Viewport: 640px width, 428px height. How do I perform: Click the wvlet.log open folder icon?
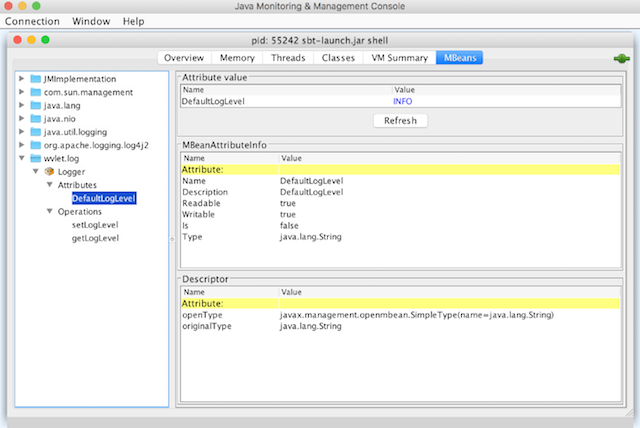click(x=36, y=158)
